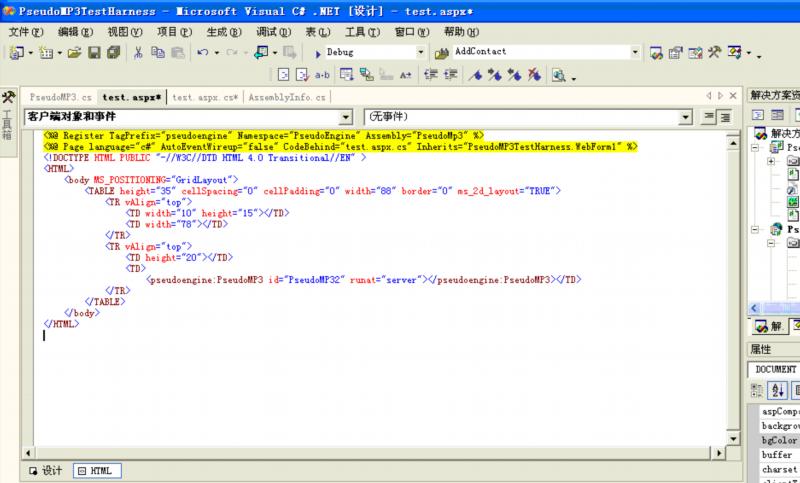Open the Toolbox hammer-and-wrench toolbar icon
The height and width of the screenshot is (483, 800).
(714, 52)
